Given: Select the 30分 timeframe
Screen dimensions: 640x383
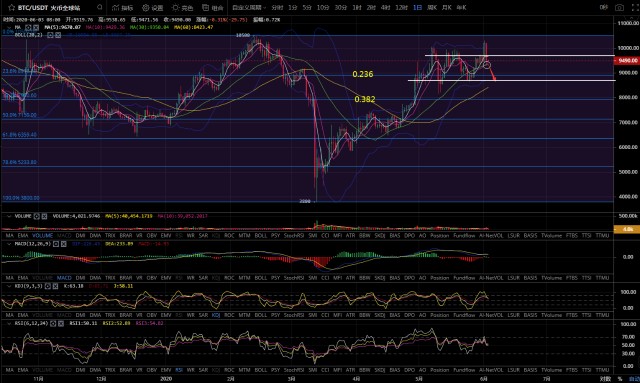Looking at the screenshot, I should pos(341,7).
